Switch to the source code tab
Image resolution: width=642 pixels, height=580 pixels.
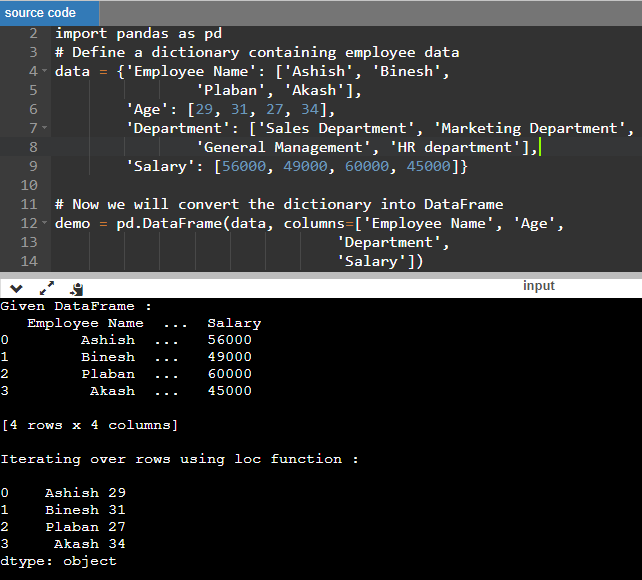click(x=41, y=13)
